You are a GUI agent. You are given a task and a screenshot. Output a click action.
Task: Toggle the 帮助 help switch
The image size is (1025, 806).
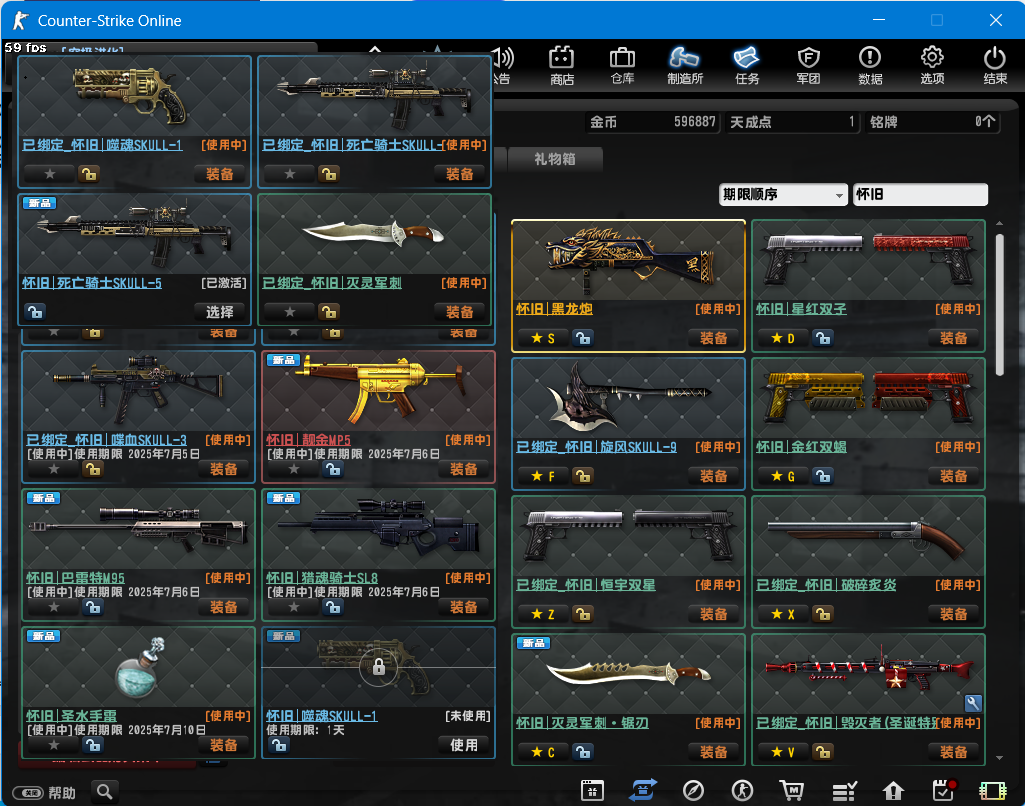click(28, 792)
